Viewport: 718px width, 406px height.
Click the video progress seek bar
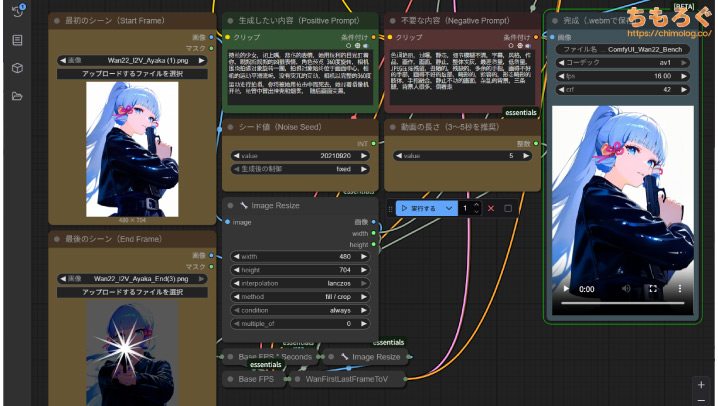(x=623, y=303)
